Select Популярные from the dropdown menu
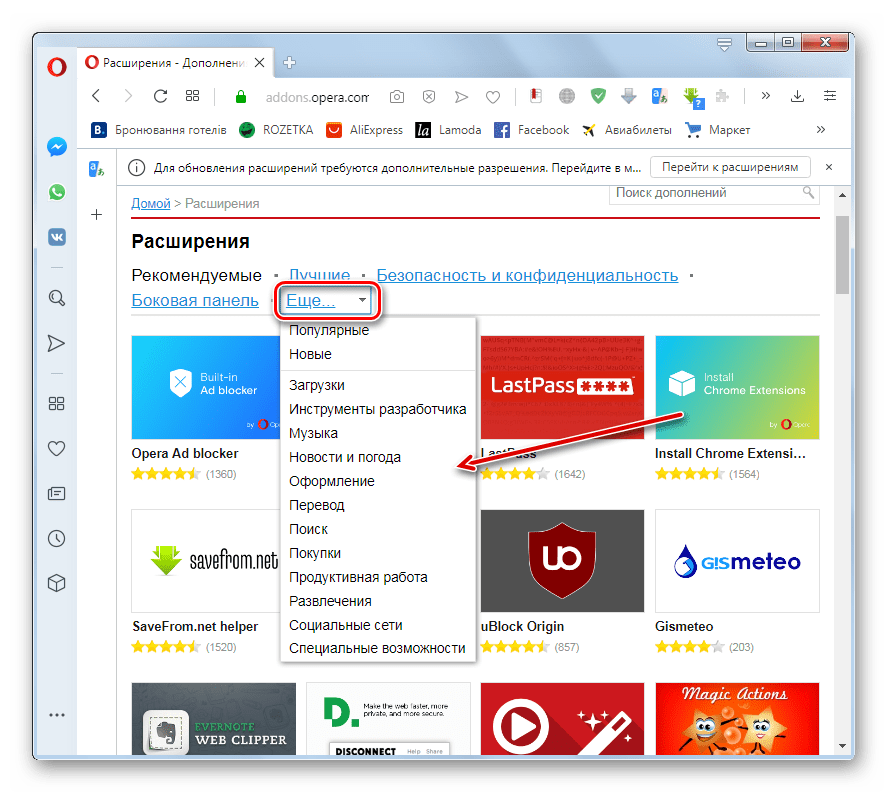This screenshot has width=888, height=793. [x=328, y=330]
